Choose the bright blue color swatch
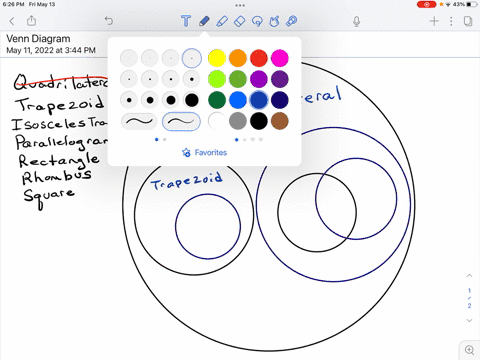 click(238, 100)
